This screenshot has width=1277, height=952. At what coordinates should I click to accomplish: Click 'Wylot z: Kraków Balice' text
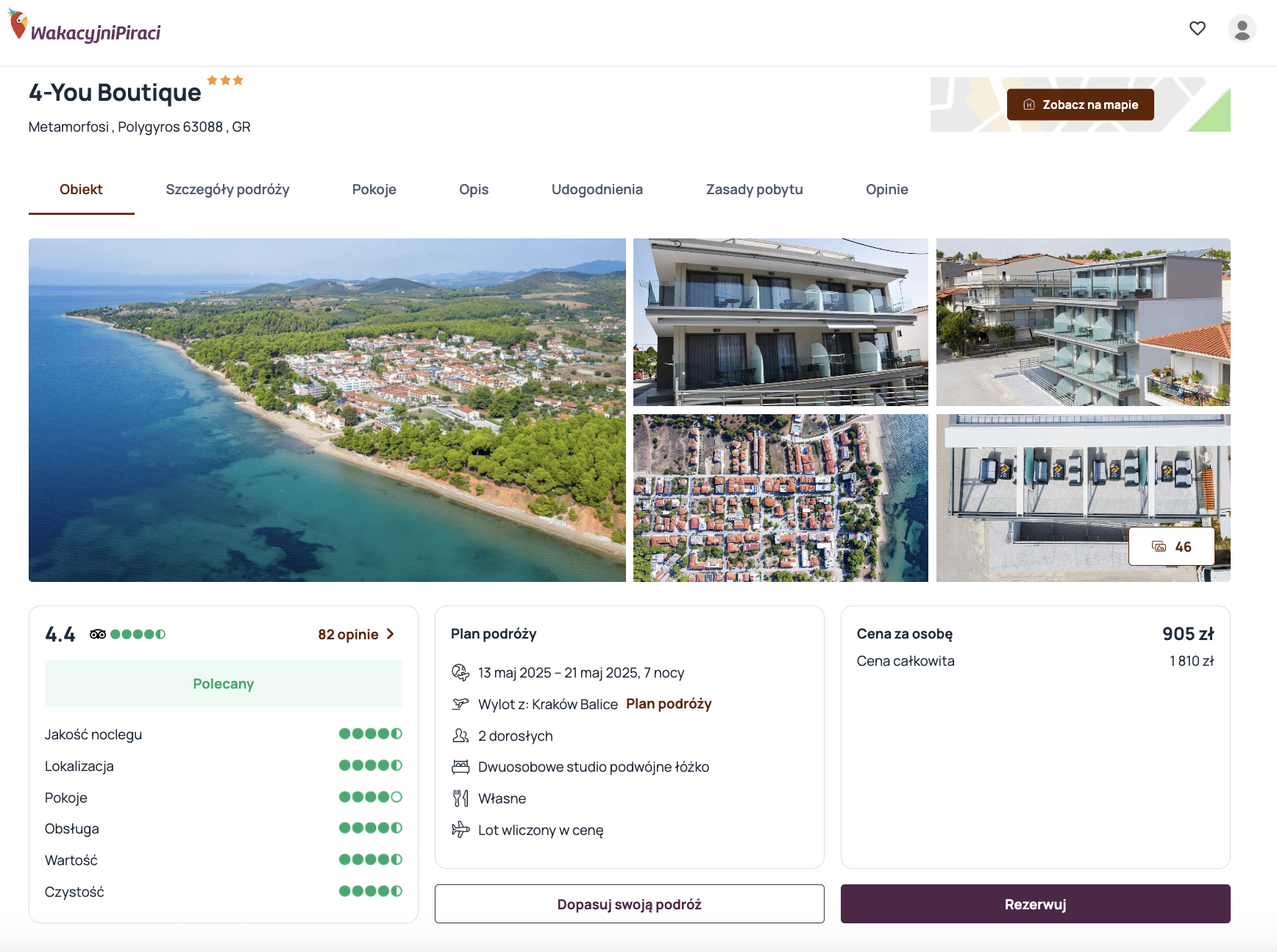pyautogui.click(x=548, y=704)
